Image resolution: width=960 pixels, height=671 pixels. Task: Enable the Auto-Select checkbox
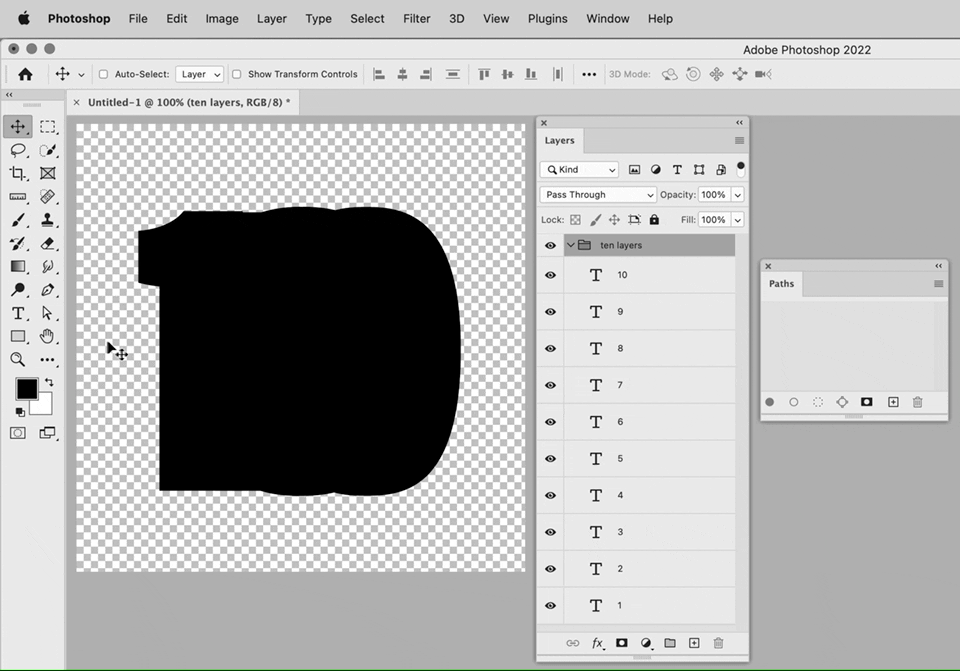click(x=103, y=74)
